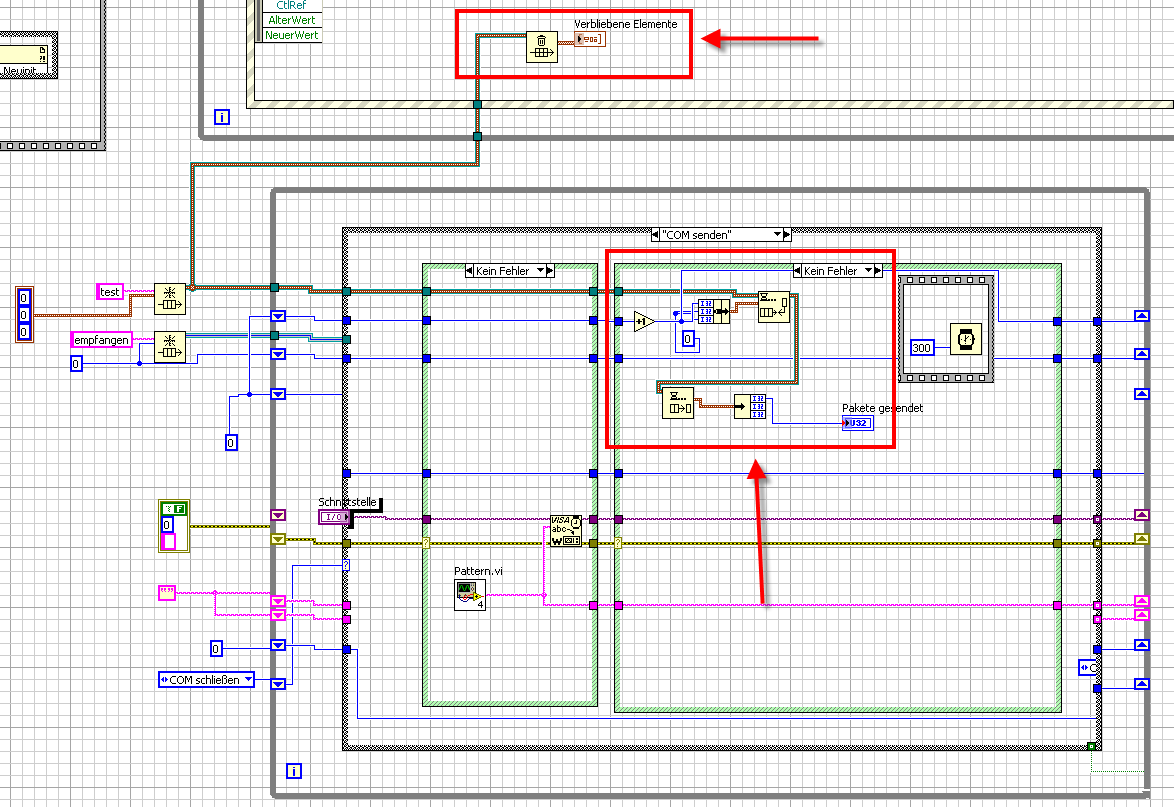This screenshot has height=807, width=1174.
Task: Select the Obtain Queue node wired to test
Action: click(170, 299)
